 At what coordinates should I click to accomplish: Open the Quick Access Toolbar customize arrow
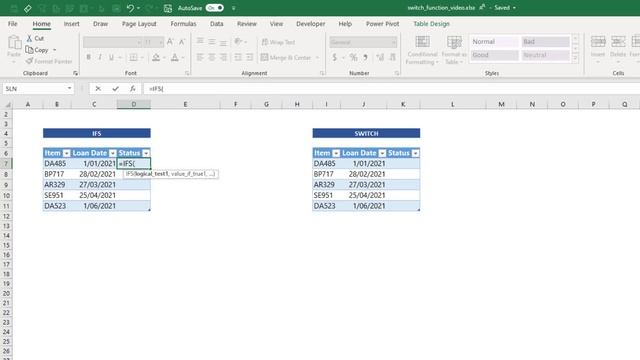tap(233, 8)
